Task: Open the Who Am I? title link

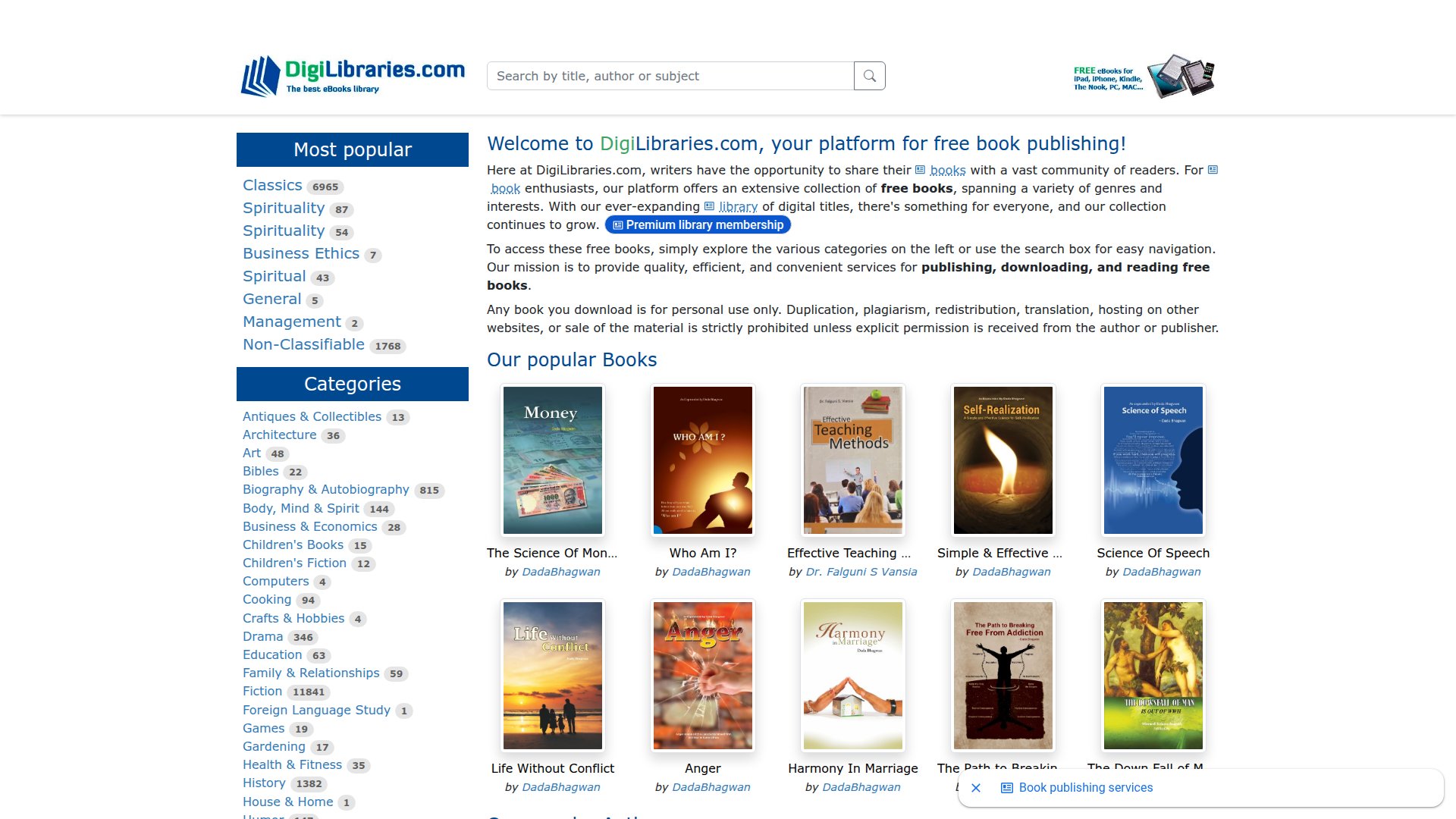Action: [x=703, y=553]
